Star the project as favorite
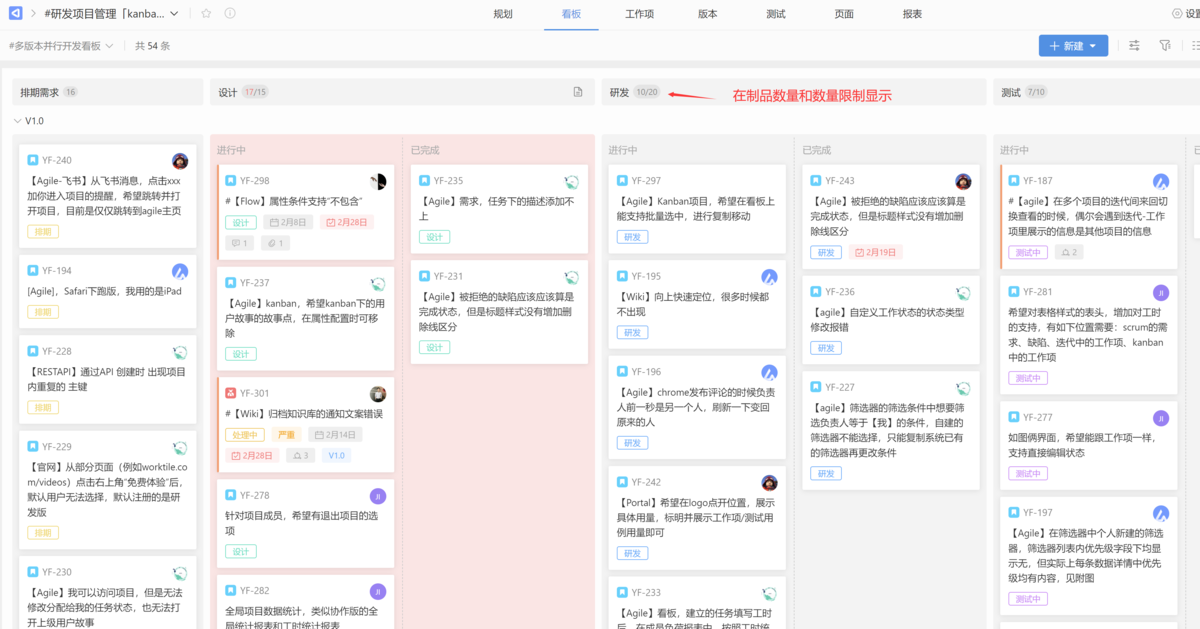Viewport: 1200px width, 629px height. [206, 14]
